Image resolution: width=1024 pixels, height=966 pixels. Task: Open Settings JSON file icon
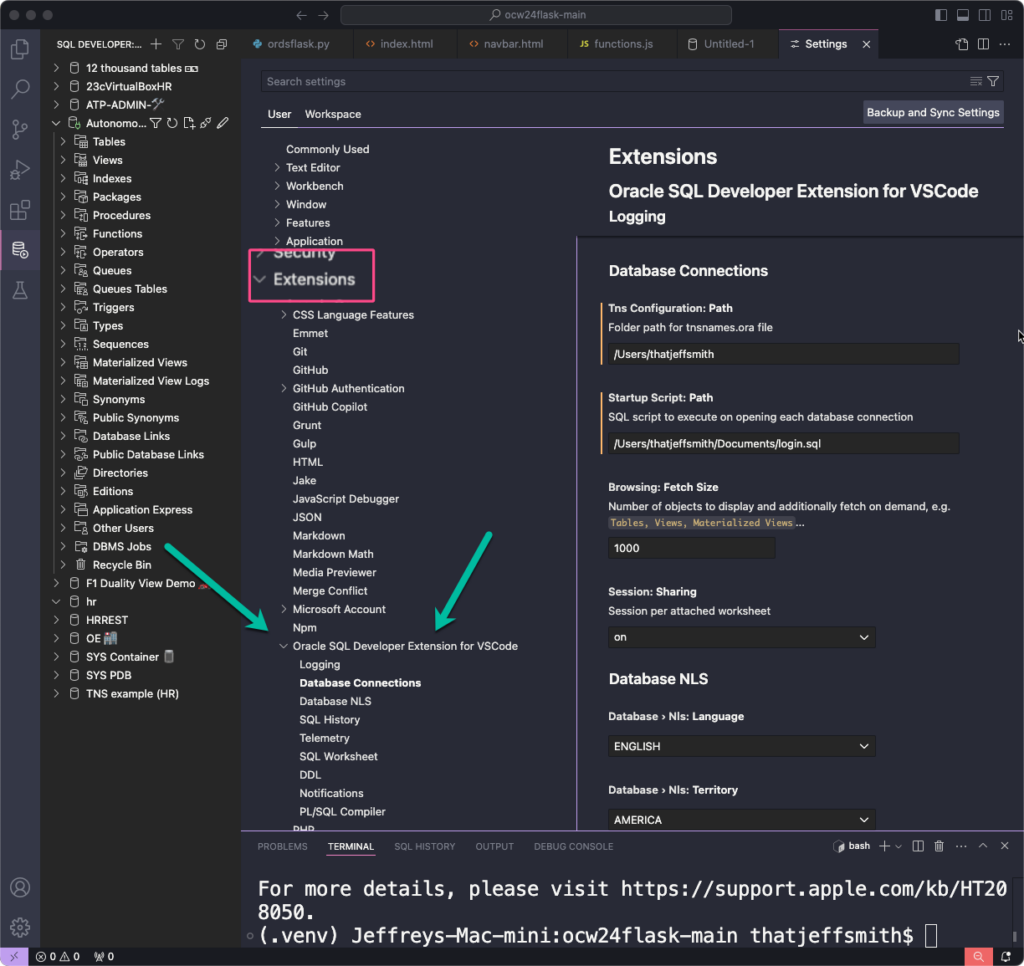[961, 44]
